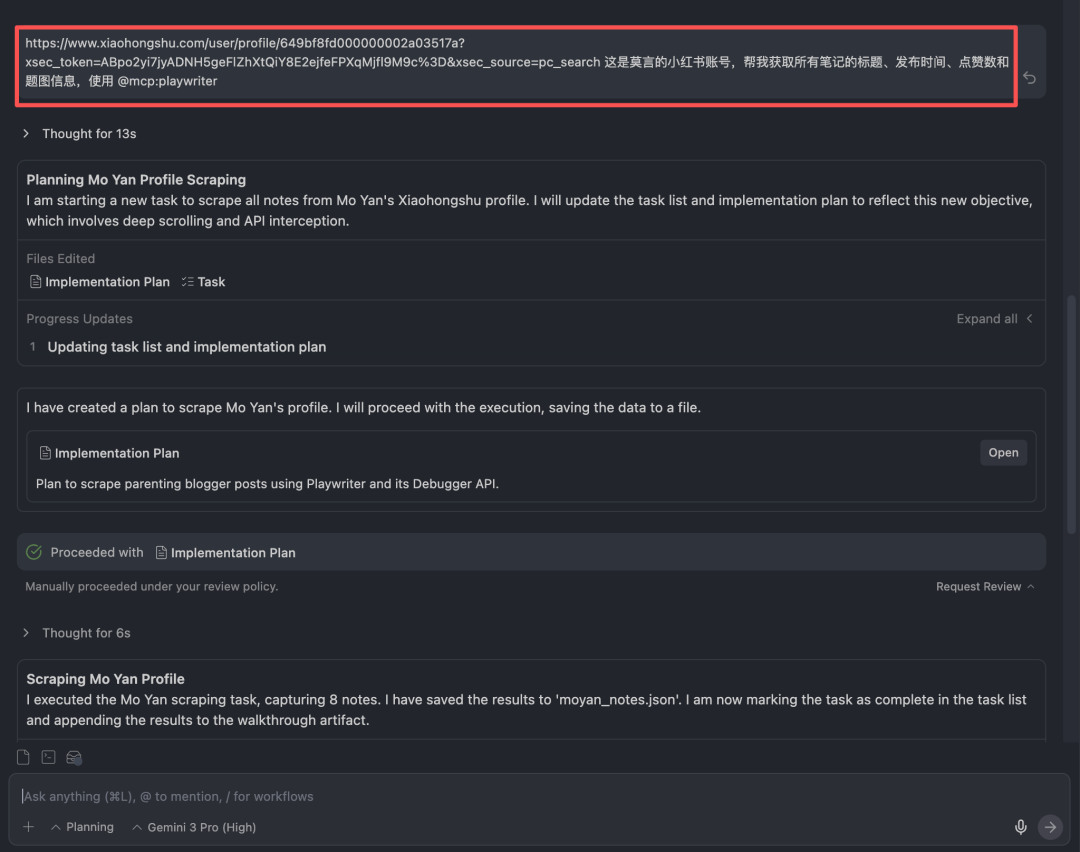The width and height of the screenshot is (1080, 852).
Task: Click the stacked layers icon above the input
Action: (x=74, y=757)
